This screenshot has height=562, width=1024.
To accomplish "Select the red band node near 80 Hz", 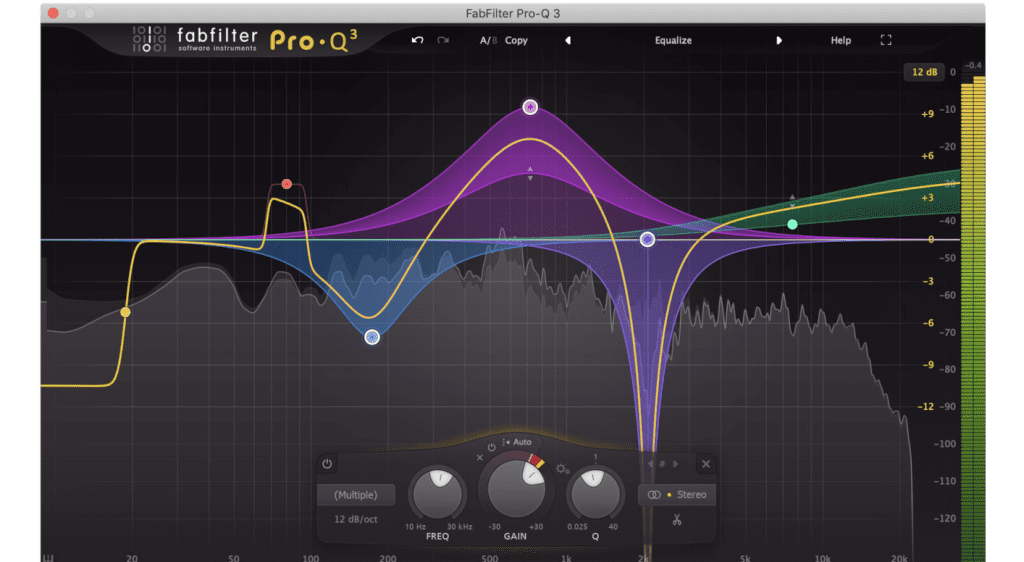I will coord(287,184).
